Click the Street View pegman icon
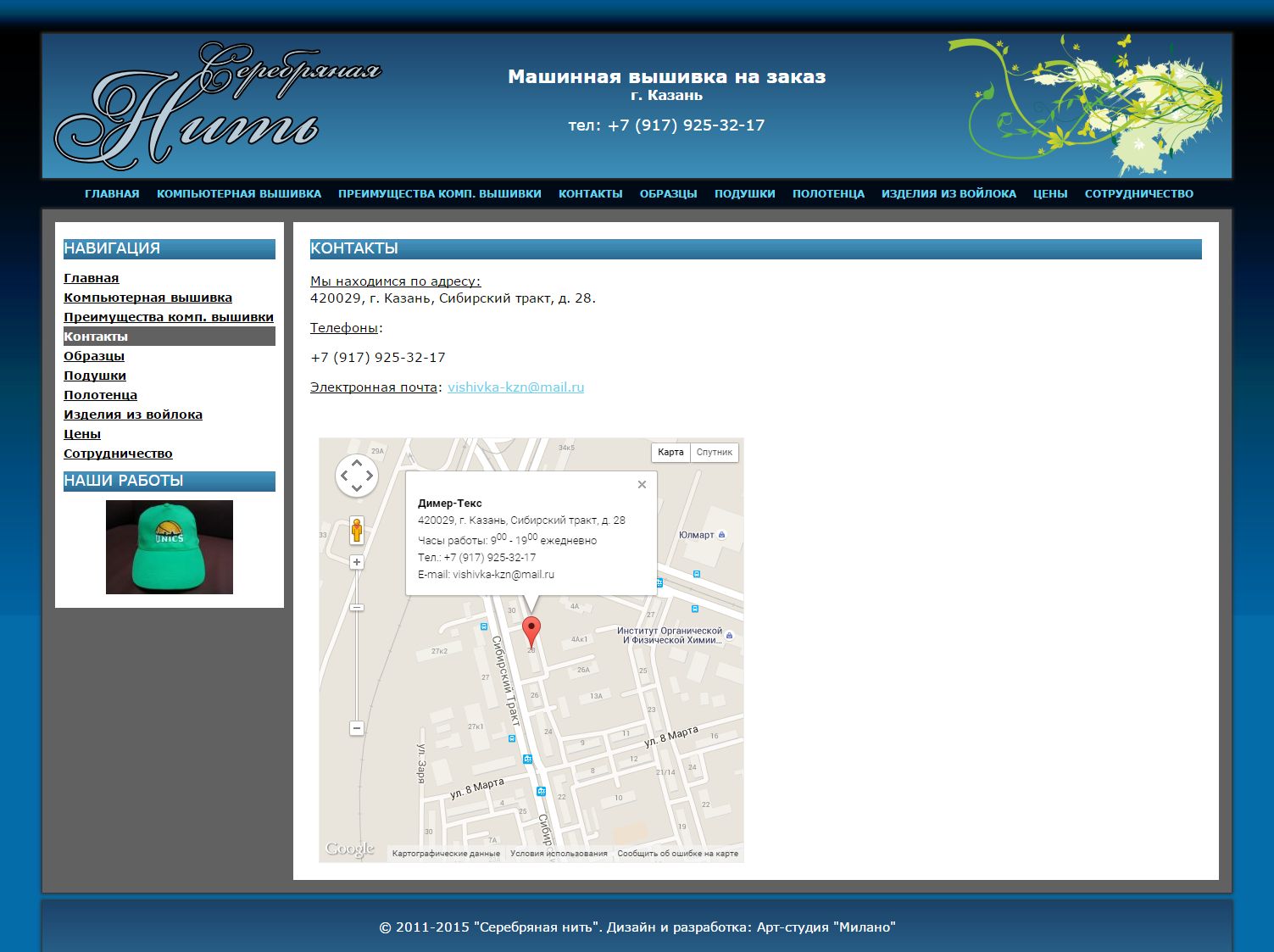The width and height of the screenshot is (1274, 952). 357,531
